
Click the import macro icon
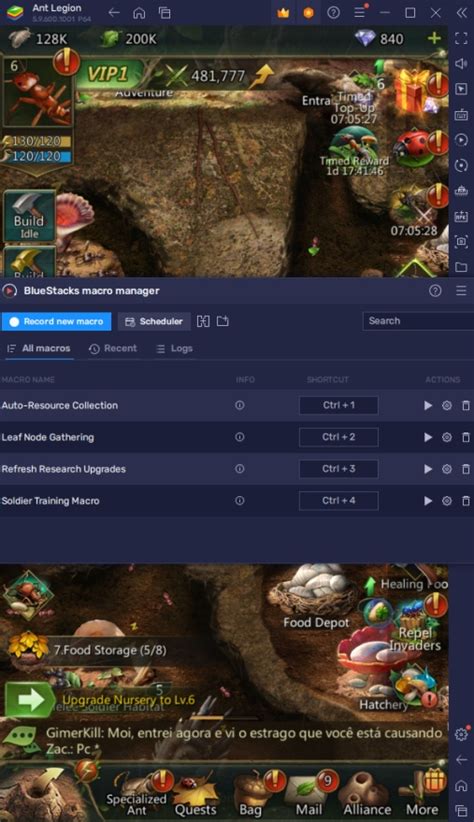[223, 321]
